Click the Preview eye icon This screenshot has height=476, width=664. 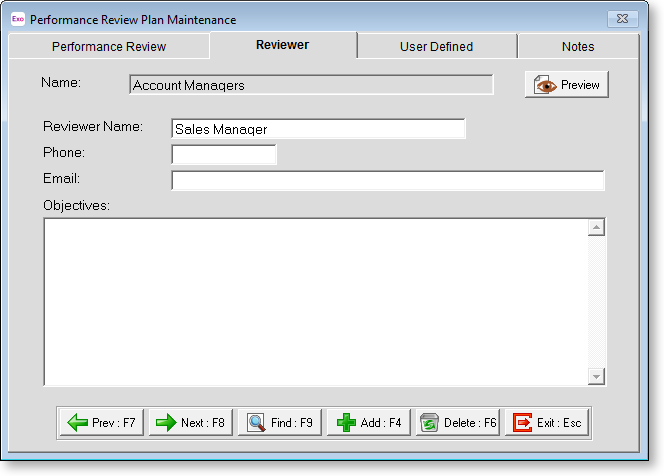pyautogui.click(x=546, y=85)
